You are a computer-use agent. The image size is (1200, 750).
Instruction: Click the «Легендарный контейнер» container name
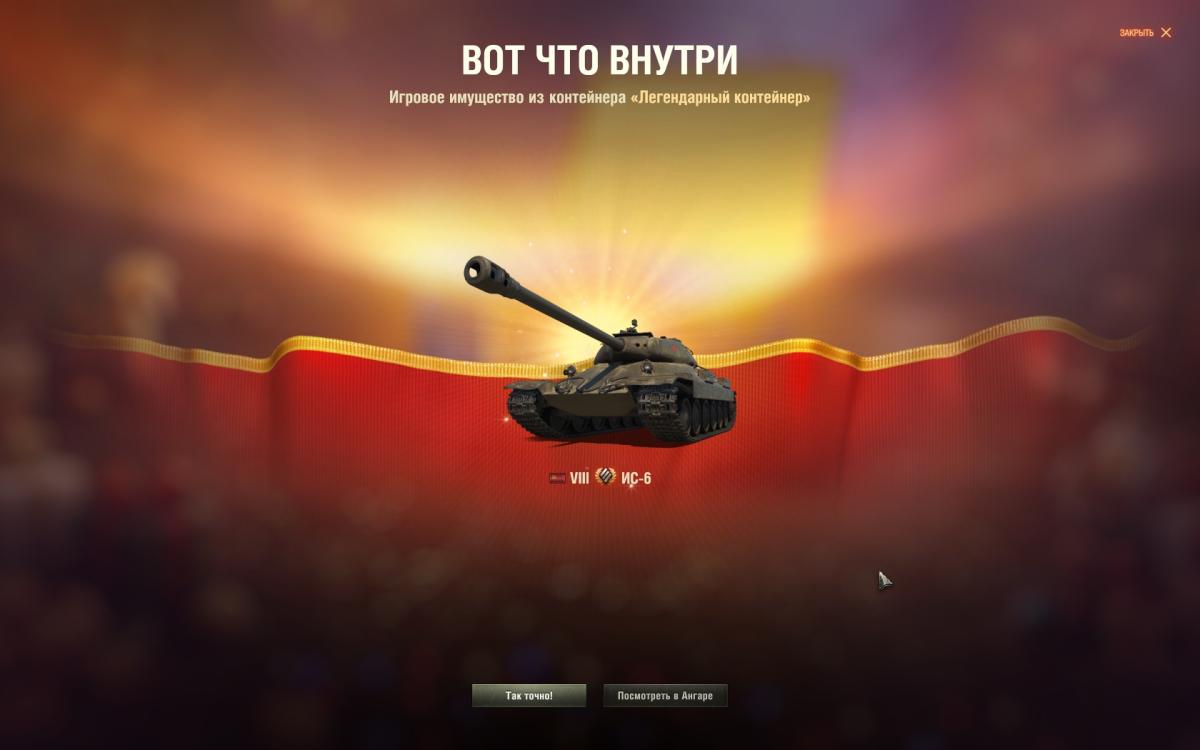[x=720, y=98]
